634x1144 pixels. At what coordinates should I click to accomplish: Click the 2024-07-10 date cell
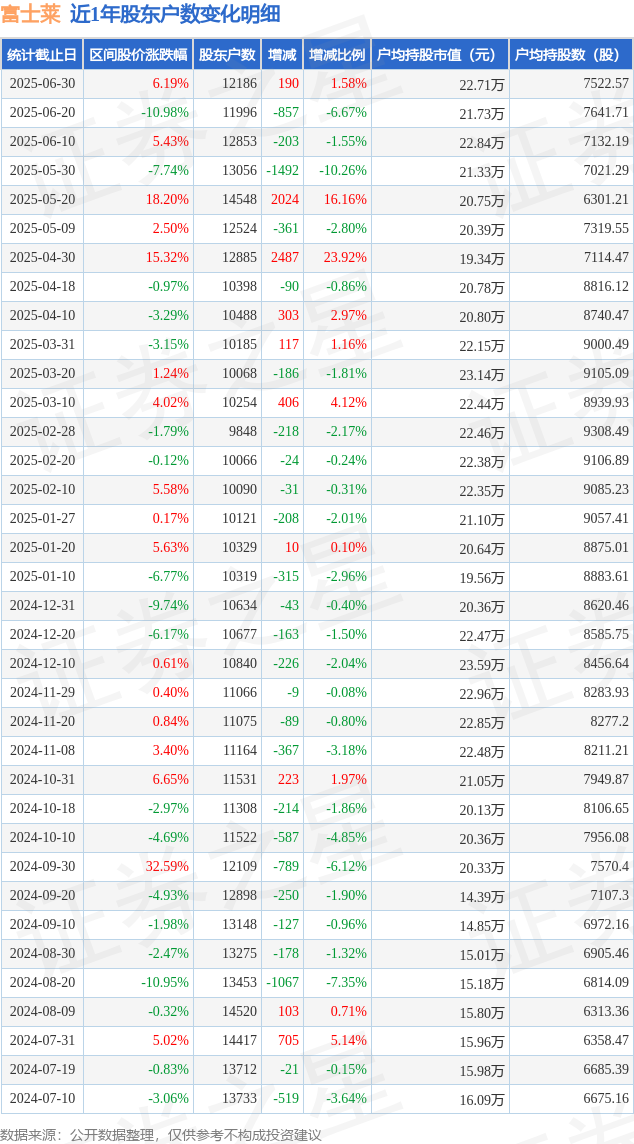[42, 1097]
